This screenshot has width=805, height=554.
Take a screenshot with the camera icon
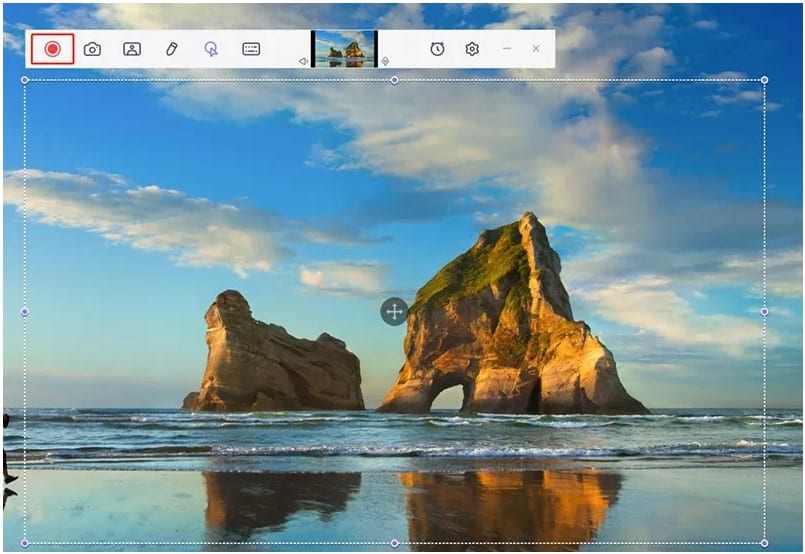pyautogui.click(x=92, y=48)
